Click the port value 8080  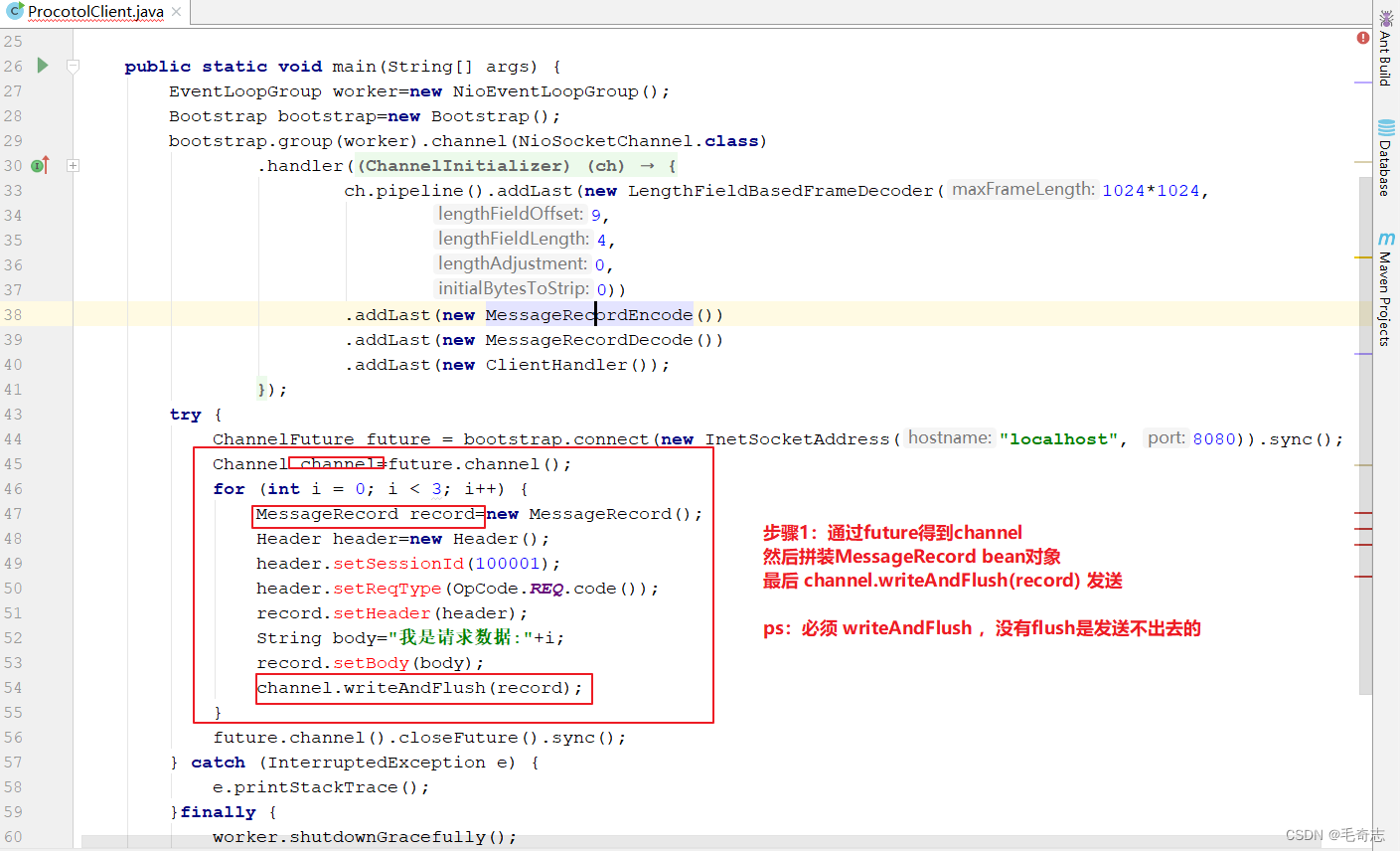coord(1214,439)
